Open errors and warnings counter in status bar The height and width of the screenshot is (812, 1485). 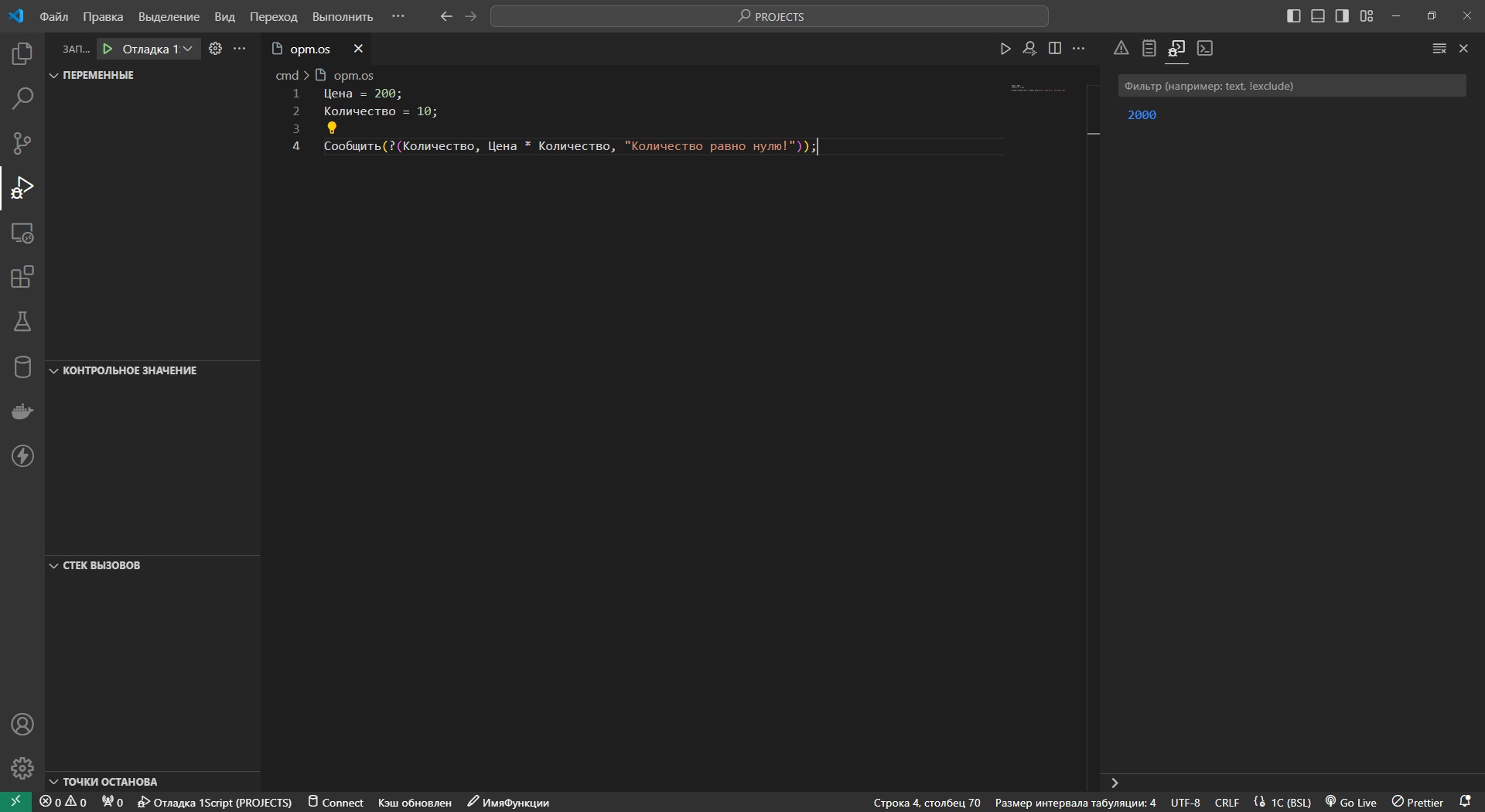pyautogui.click(x=63, y=802)
